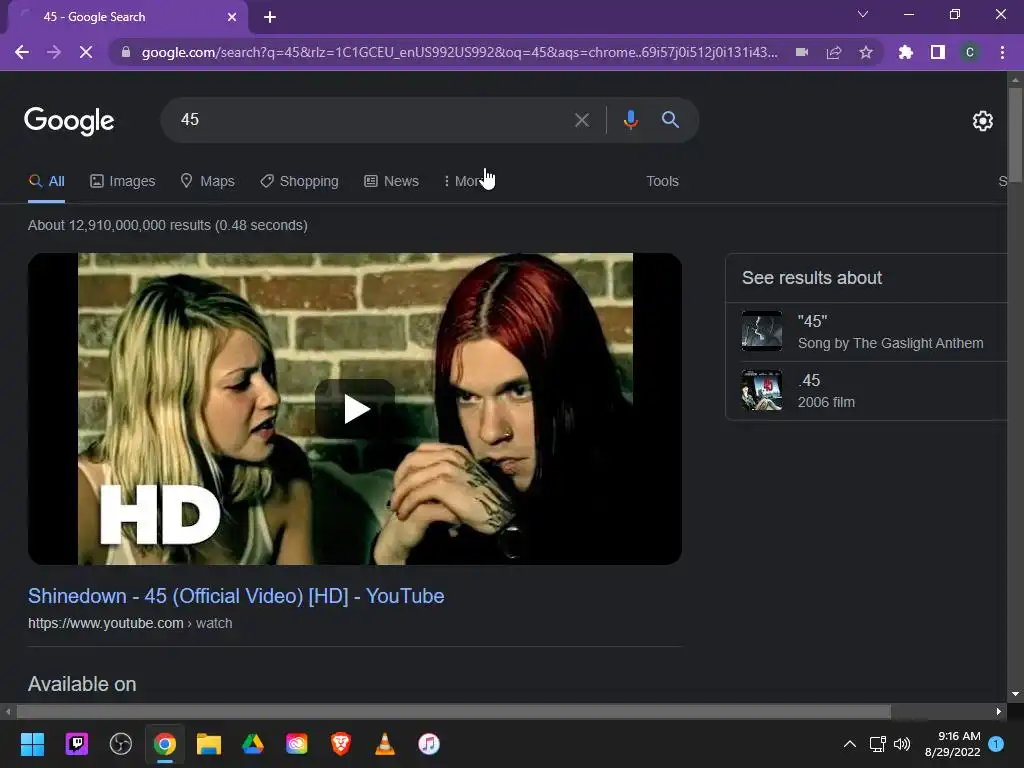Screen dimensions: 1024x768
Task: Click the forward navigation arrow
Action: [x=54, y=52]
